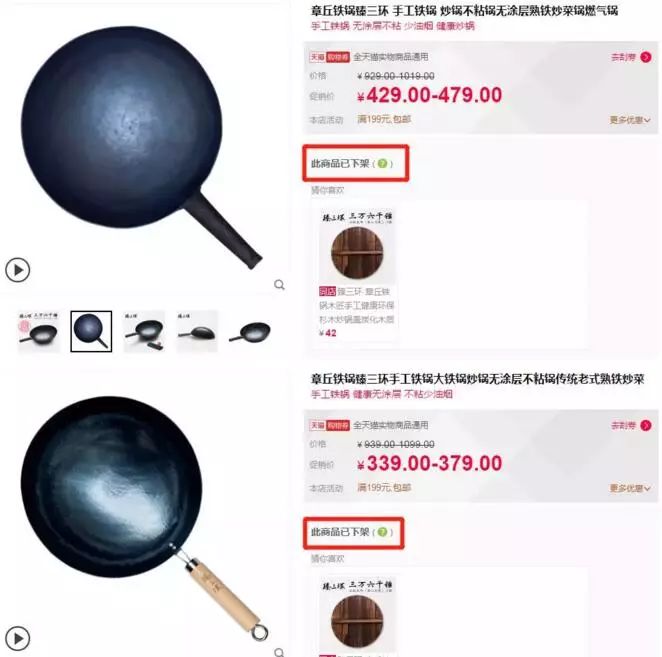Click the red 去刮券 arrow icon in first listing
Screen dimensions: 662x657
pyautogui.click(x=646, y=57)
